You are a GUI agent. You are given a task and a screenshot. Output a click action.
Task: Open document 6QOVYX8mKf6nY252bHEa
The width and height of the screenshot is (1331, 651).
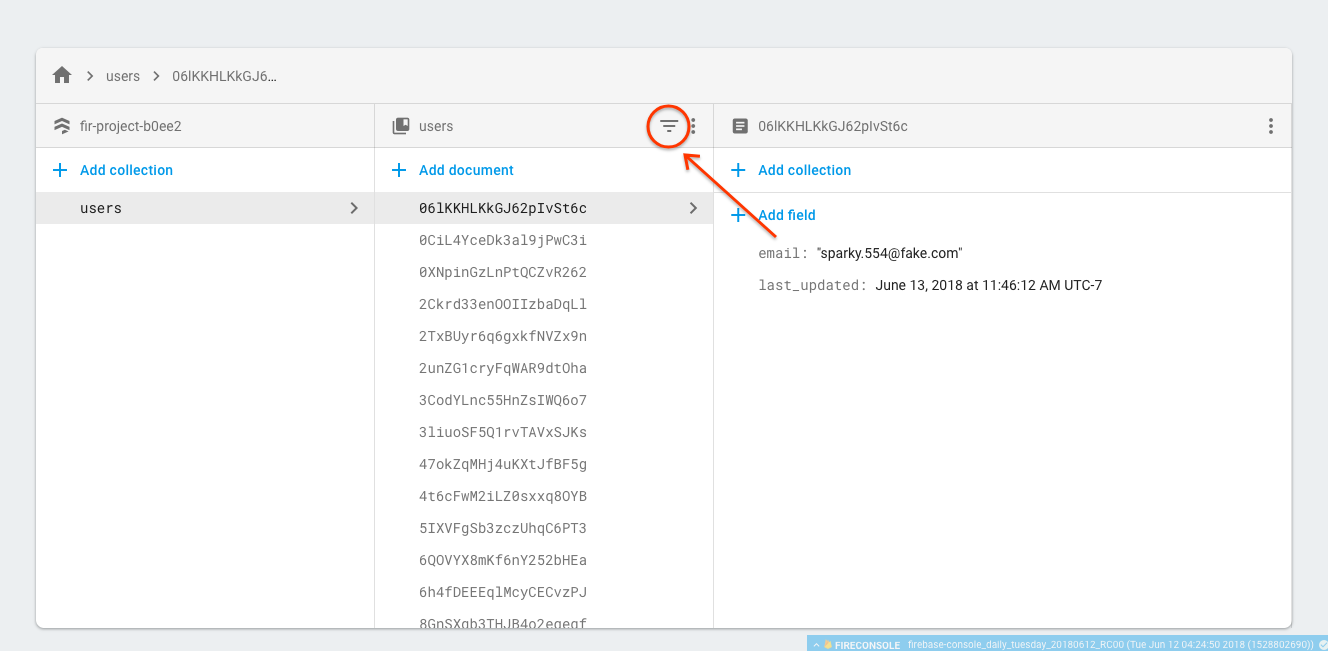click(x=503, y=560)
